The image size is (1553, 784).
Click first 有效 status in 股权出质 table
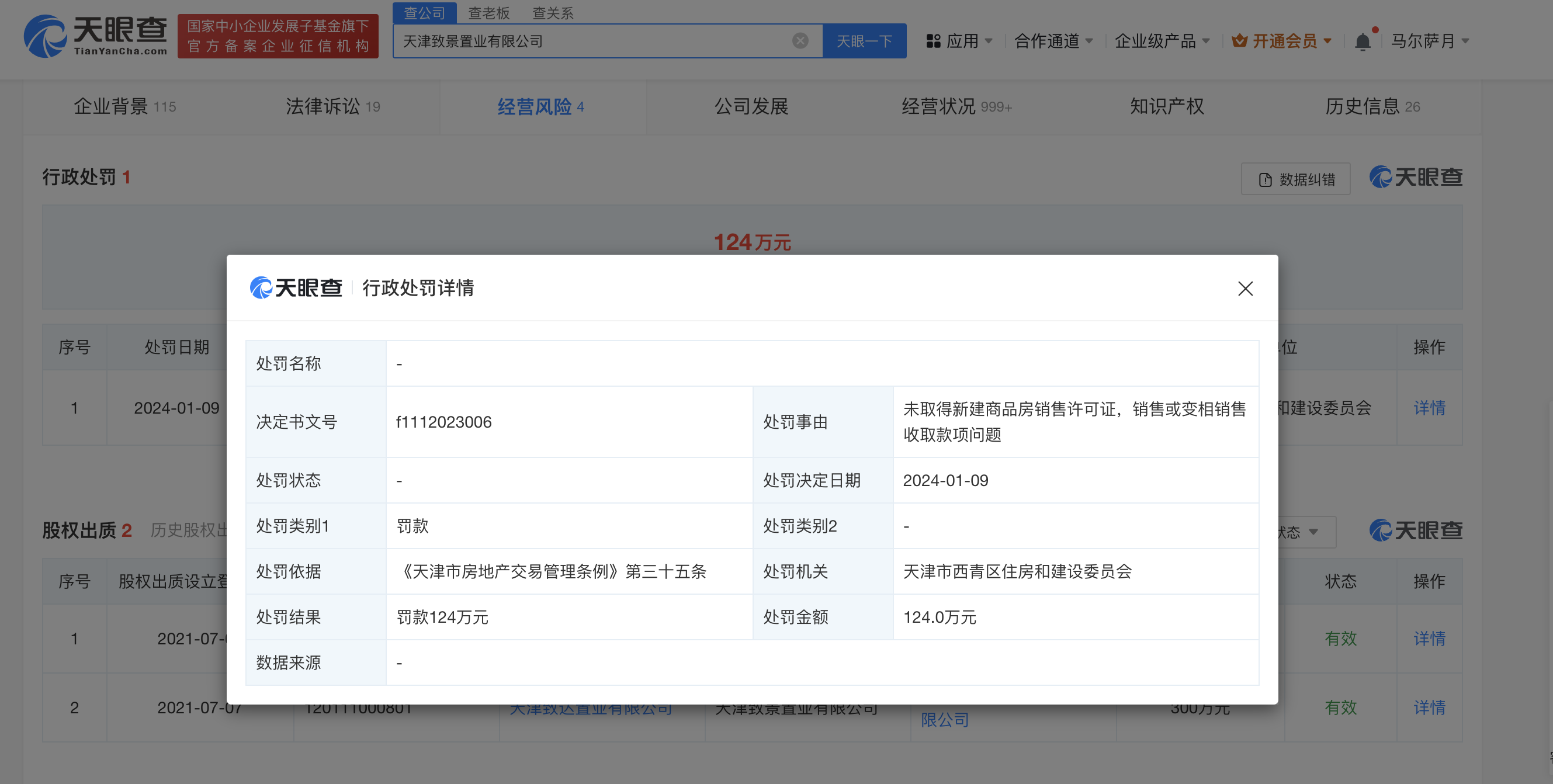point(1340,639)
